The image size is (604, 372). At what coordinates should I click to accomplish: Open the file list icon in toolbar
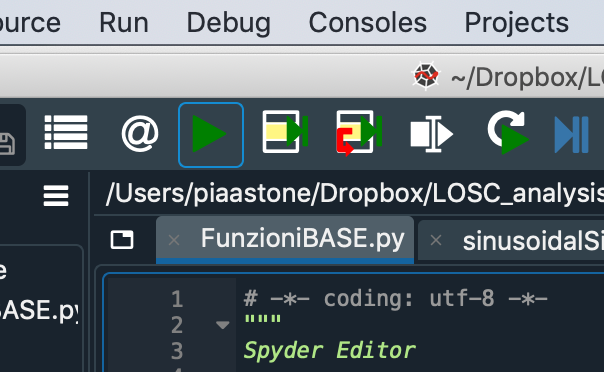(66, 132)
